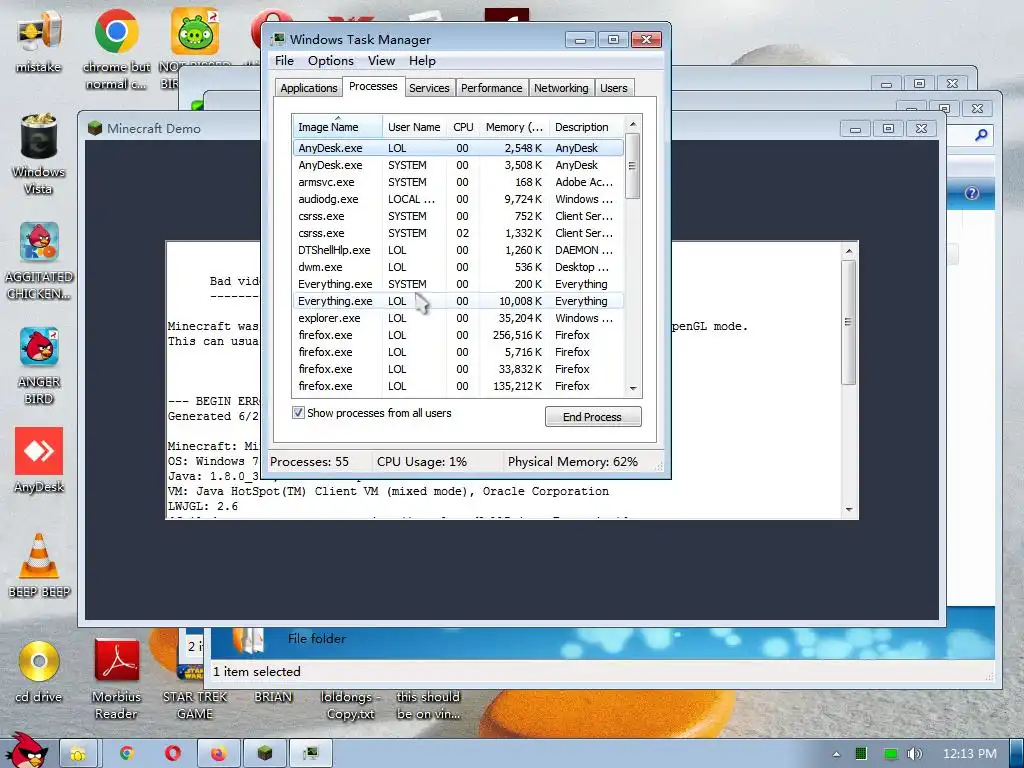Select AnyDesk.exe row run by SYSTEM
The height and width of the screenshot is (768, 1024).
click(x=458, y=165)
